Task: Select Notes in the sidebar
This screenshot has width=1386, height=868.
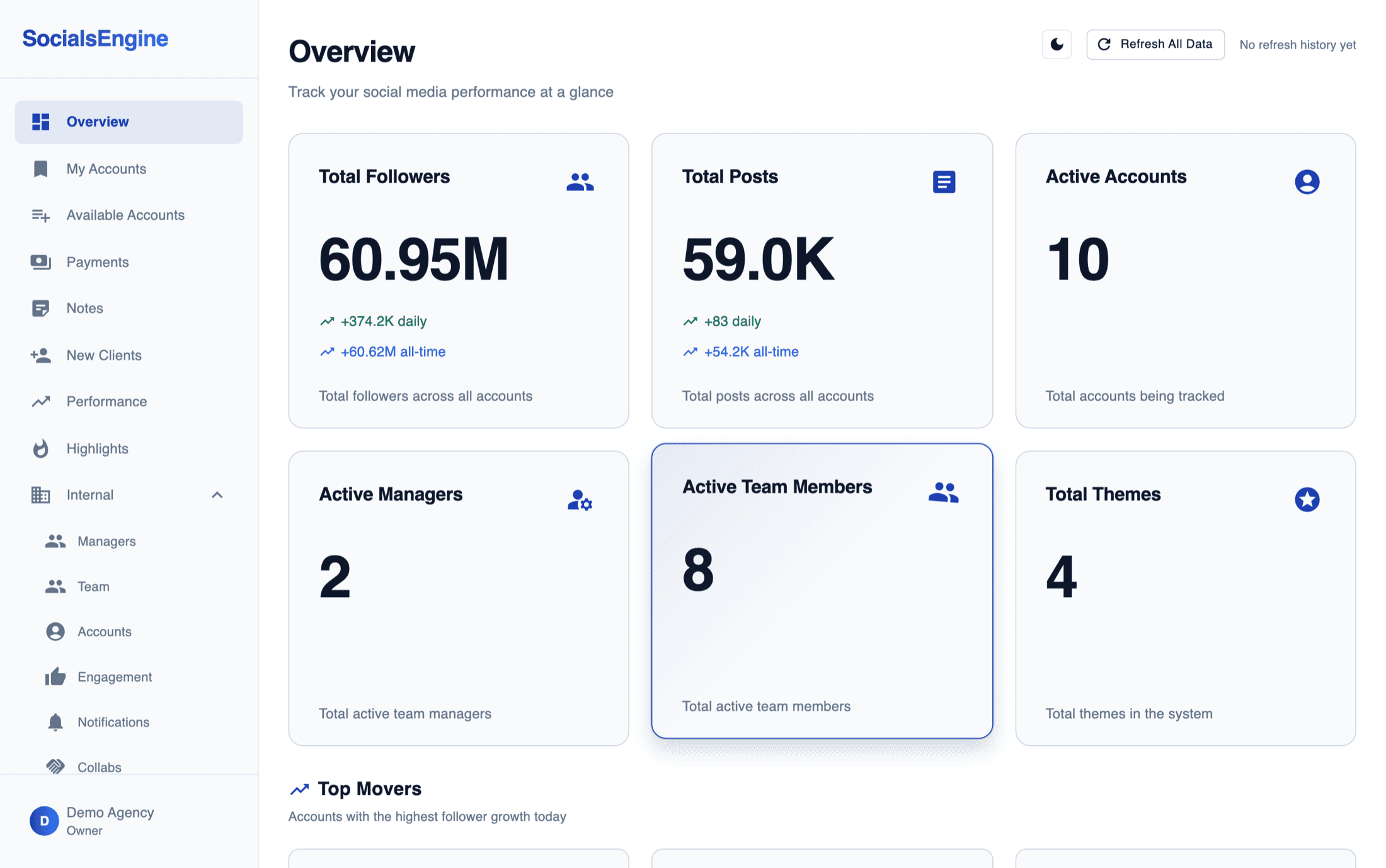Action: click(x=129, y=309)
